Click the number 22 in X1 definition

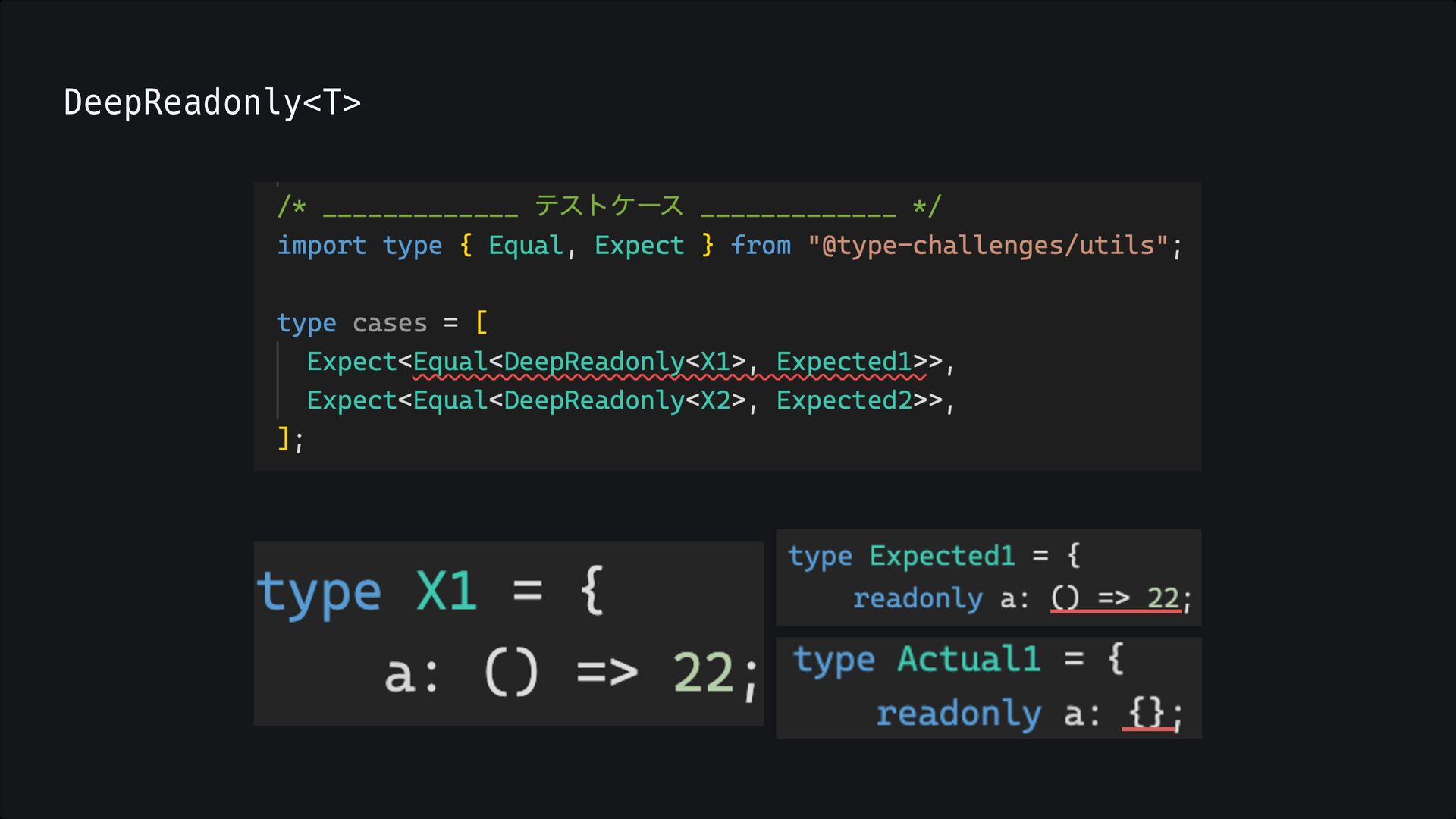pos(703,673)
